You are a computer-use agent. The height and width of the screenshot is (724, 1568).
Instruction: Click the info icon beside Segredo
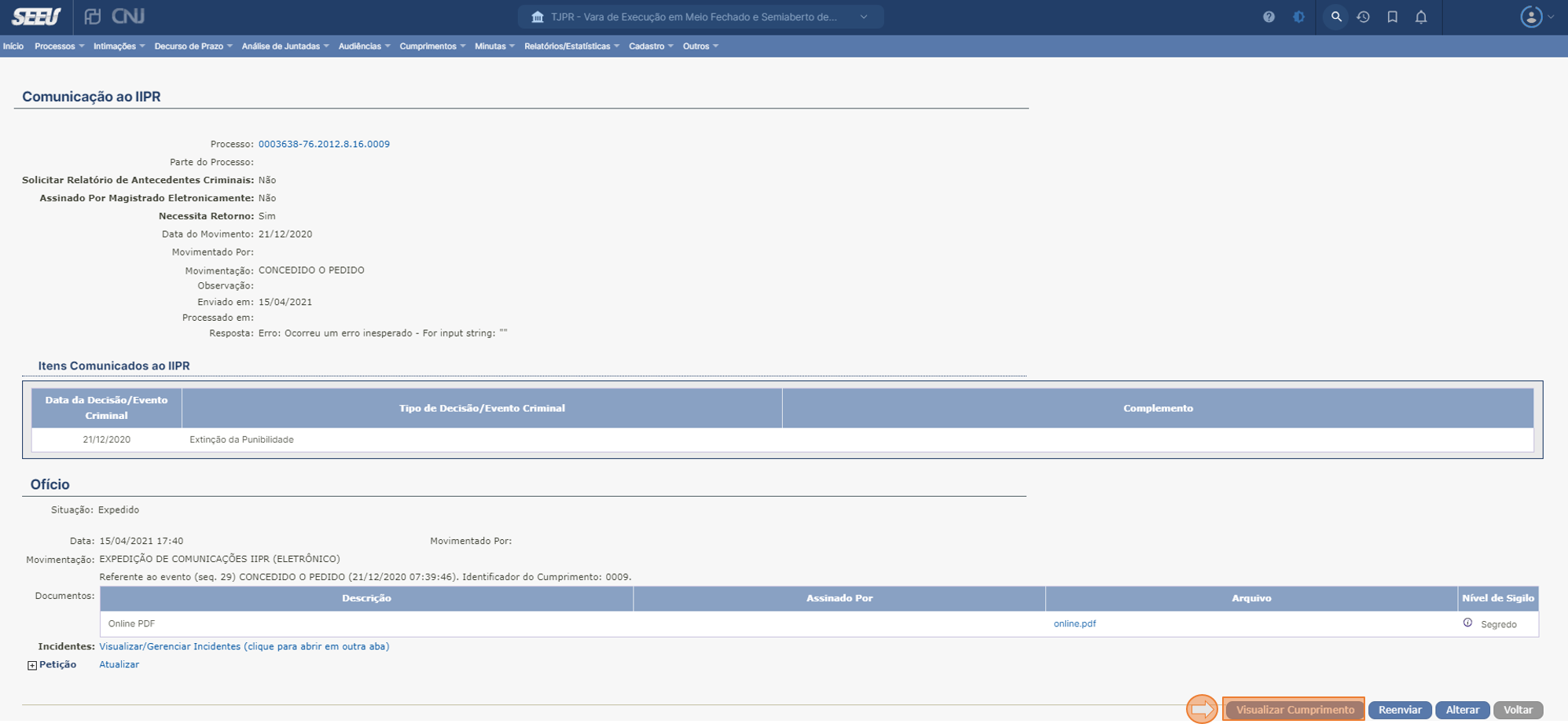point(1467,623)
